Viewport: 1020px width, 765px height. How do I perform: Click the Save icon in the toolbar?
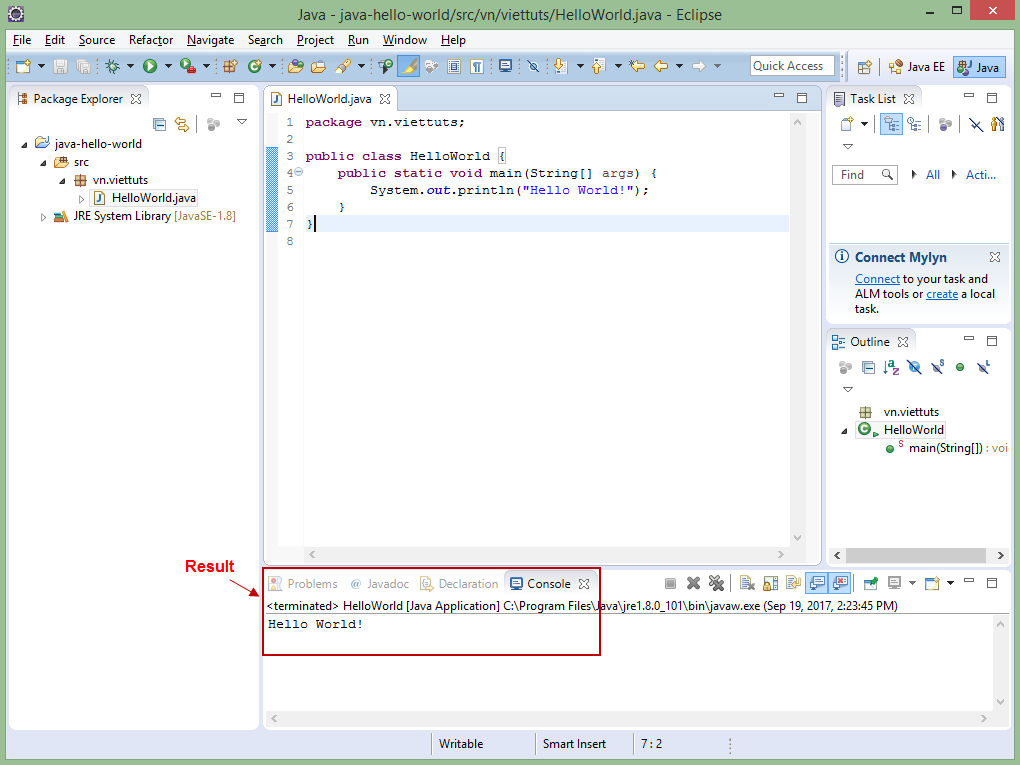tap(60, 66)
